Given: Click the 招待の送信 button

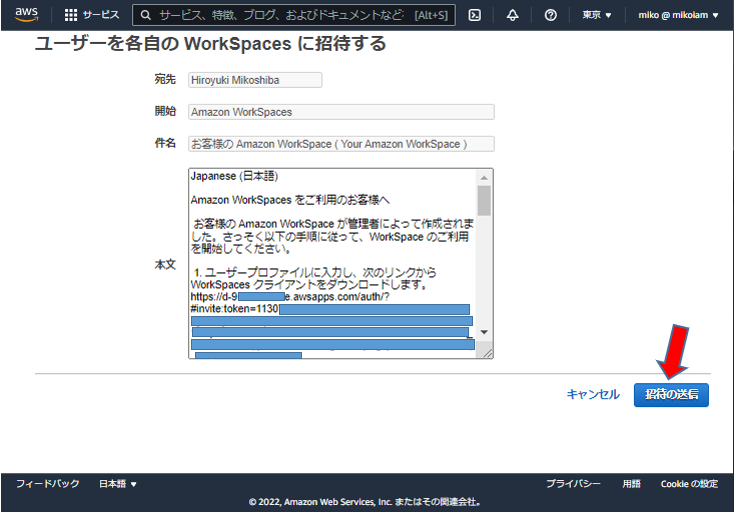Looking at the screenshot, I should coord(671,395).
